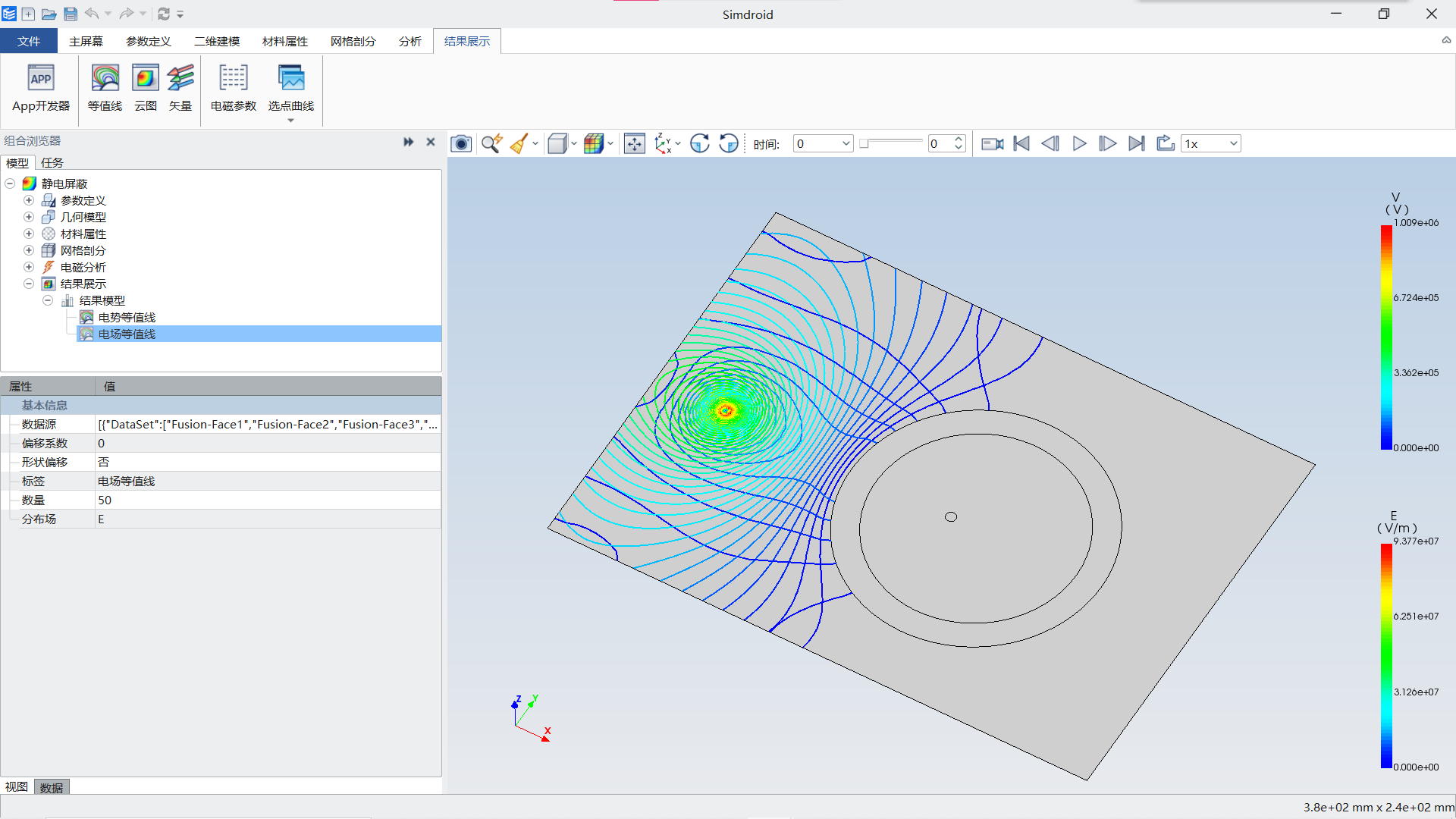Collapse the ribbon with top-right chevron

tap(1446, 41)
